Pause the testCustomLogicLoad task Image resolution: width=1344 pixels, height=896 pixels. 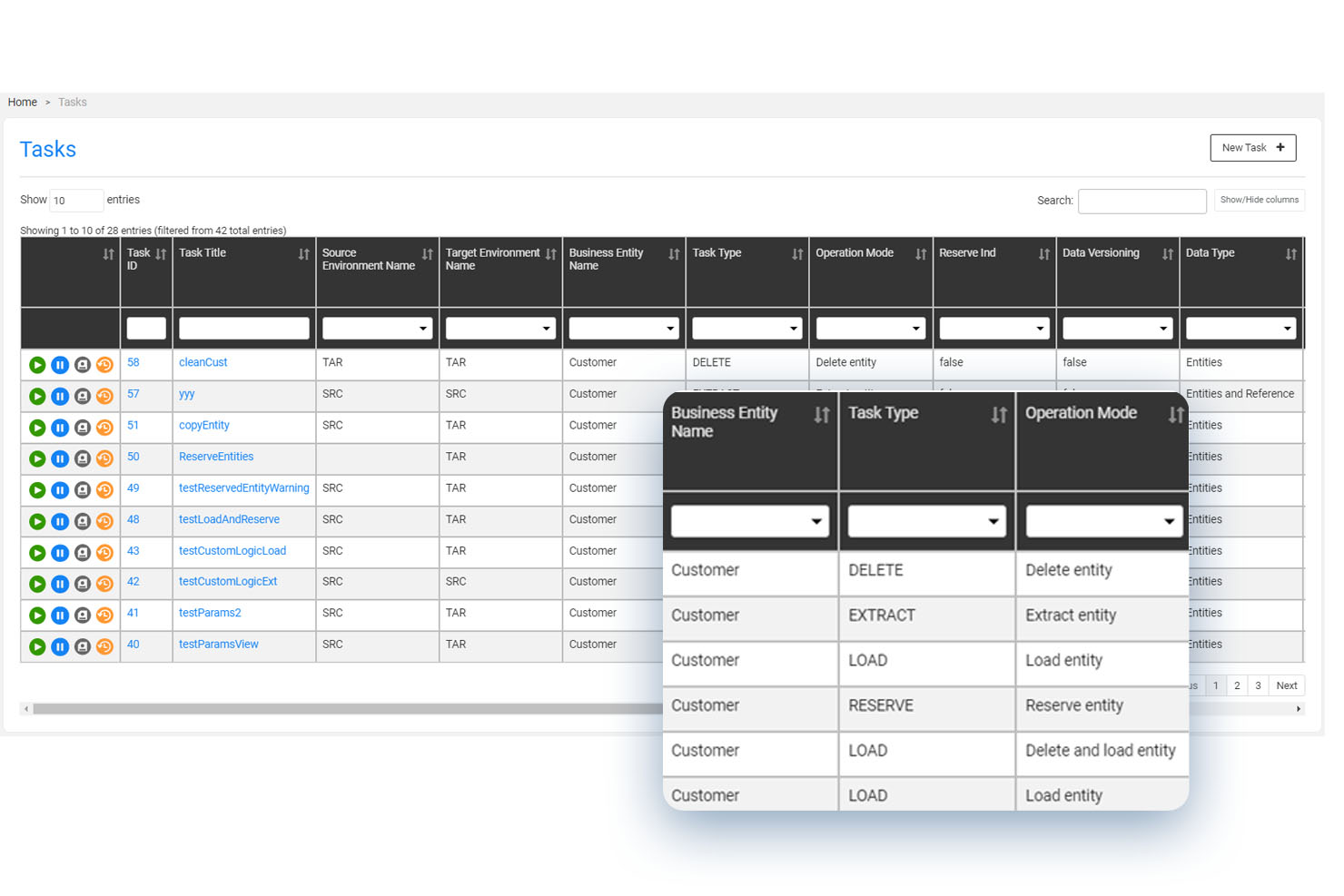pyautogui.click(x=60, y=552)
